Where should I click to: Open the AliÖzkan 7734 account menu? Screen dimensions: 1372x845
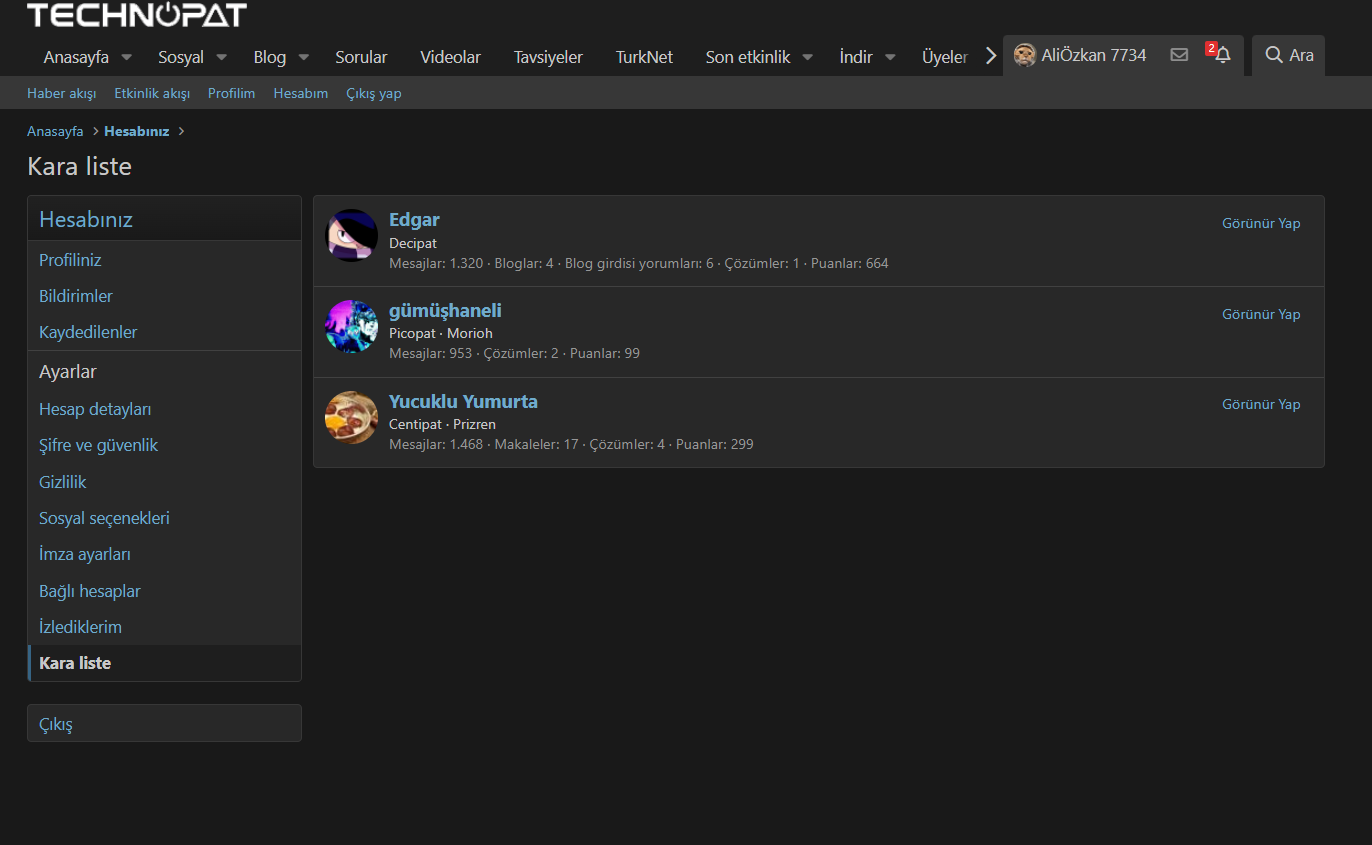1080,55
